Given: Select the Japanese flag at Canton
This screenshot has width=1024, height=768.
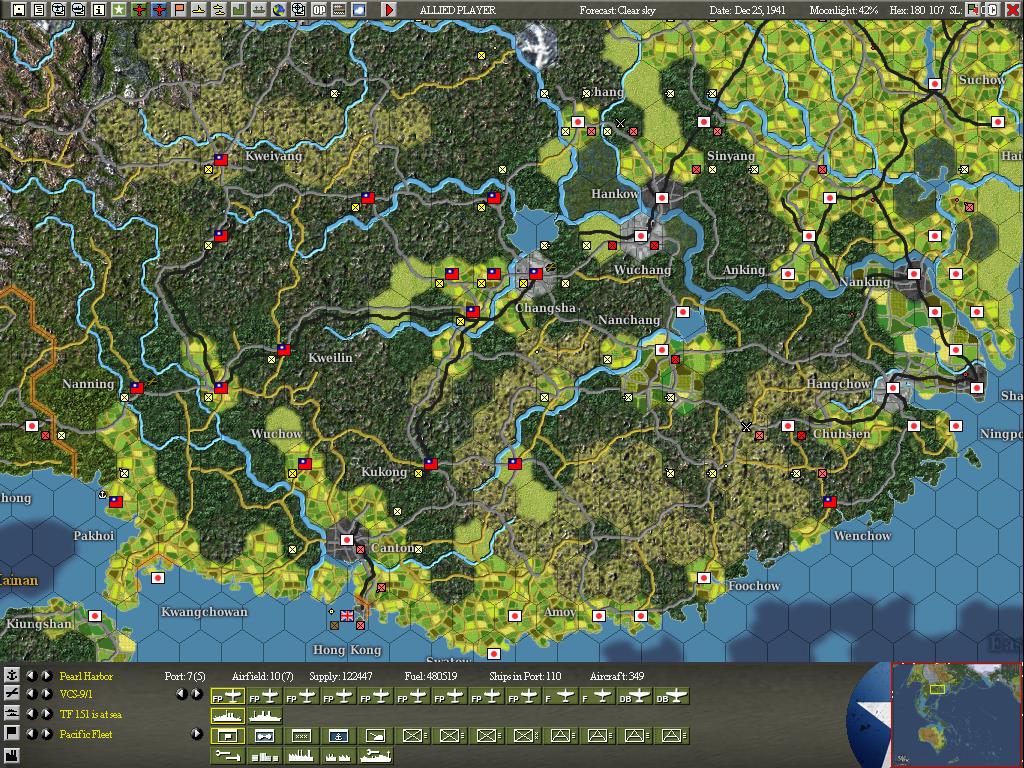Looking at the screenshot, I should pos(347,540).
